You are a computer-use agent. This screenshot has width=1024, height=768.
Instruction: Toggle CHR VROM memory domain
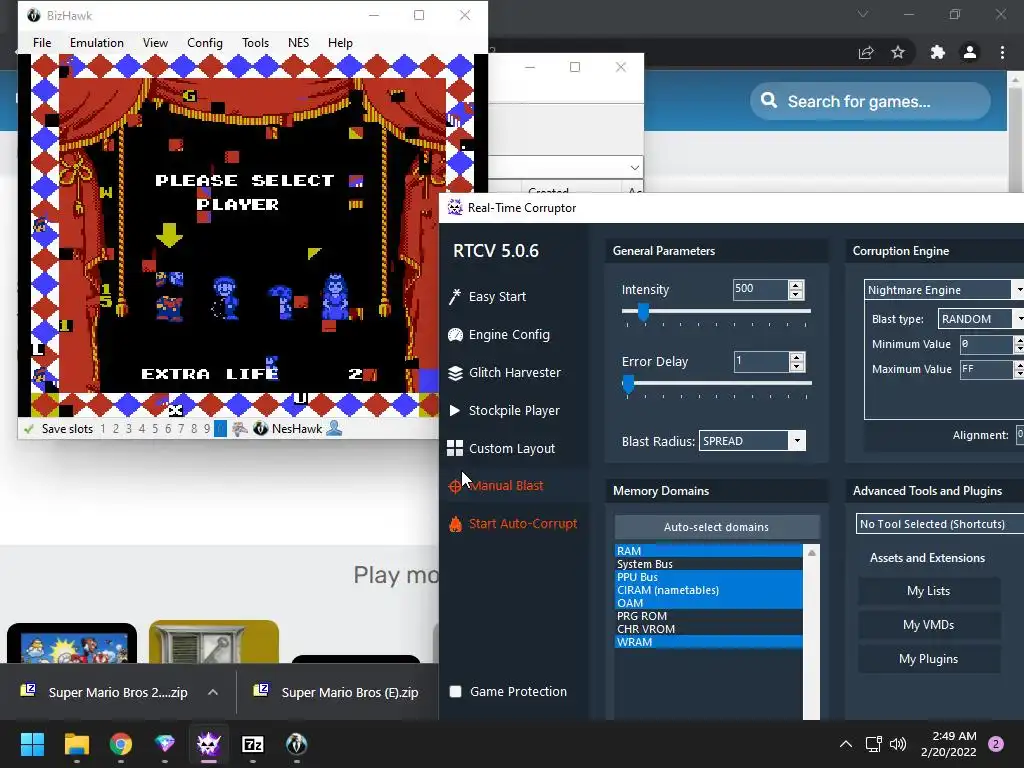coord(709,629)
